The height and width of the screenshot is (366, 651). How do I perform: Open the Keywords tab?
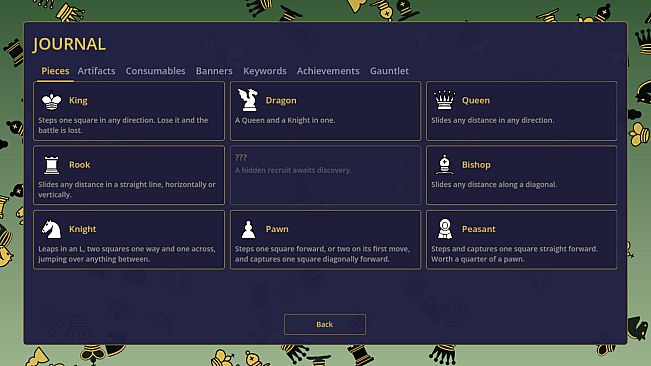click(265, 71)
